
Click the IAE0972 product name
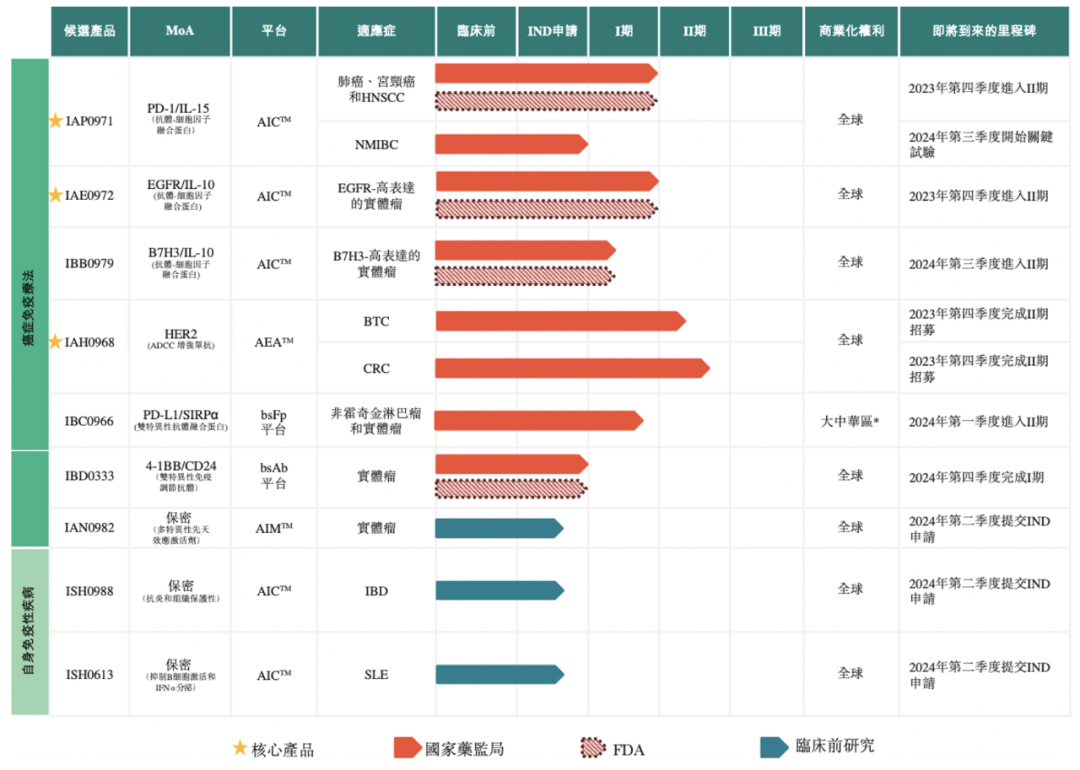90,196
